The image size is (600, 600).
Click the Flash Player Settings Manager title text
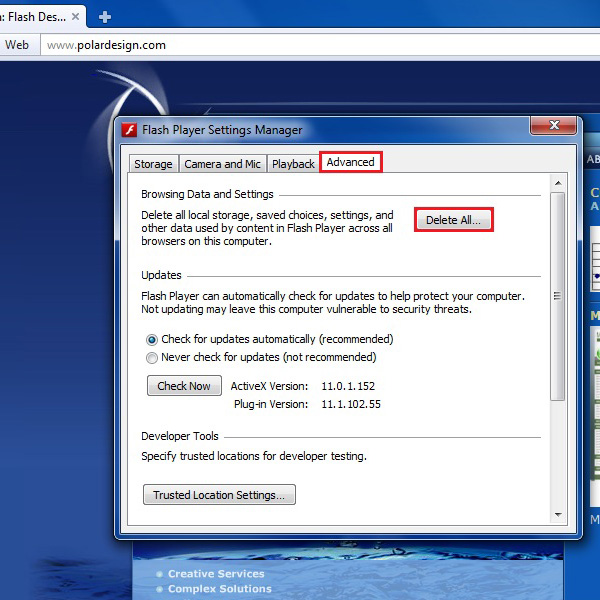click(222, 130)
